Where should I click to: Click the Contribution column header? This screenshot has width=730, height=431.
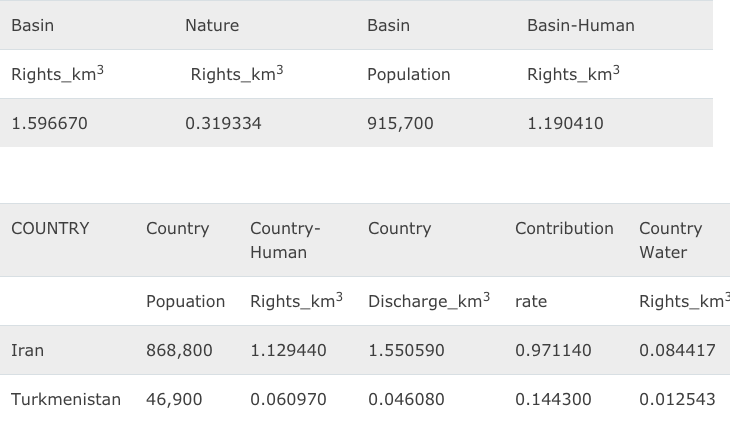564,229
